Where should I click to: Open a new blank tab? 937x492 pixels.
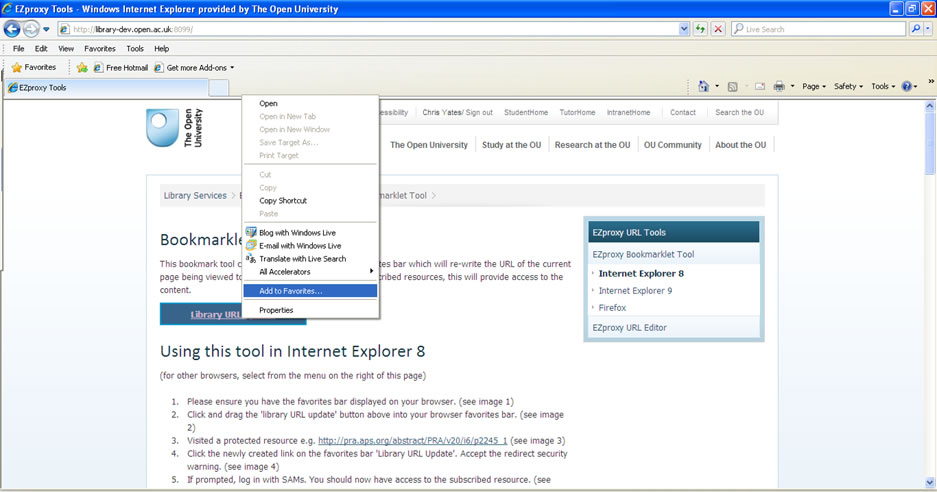[219, 87]
